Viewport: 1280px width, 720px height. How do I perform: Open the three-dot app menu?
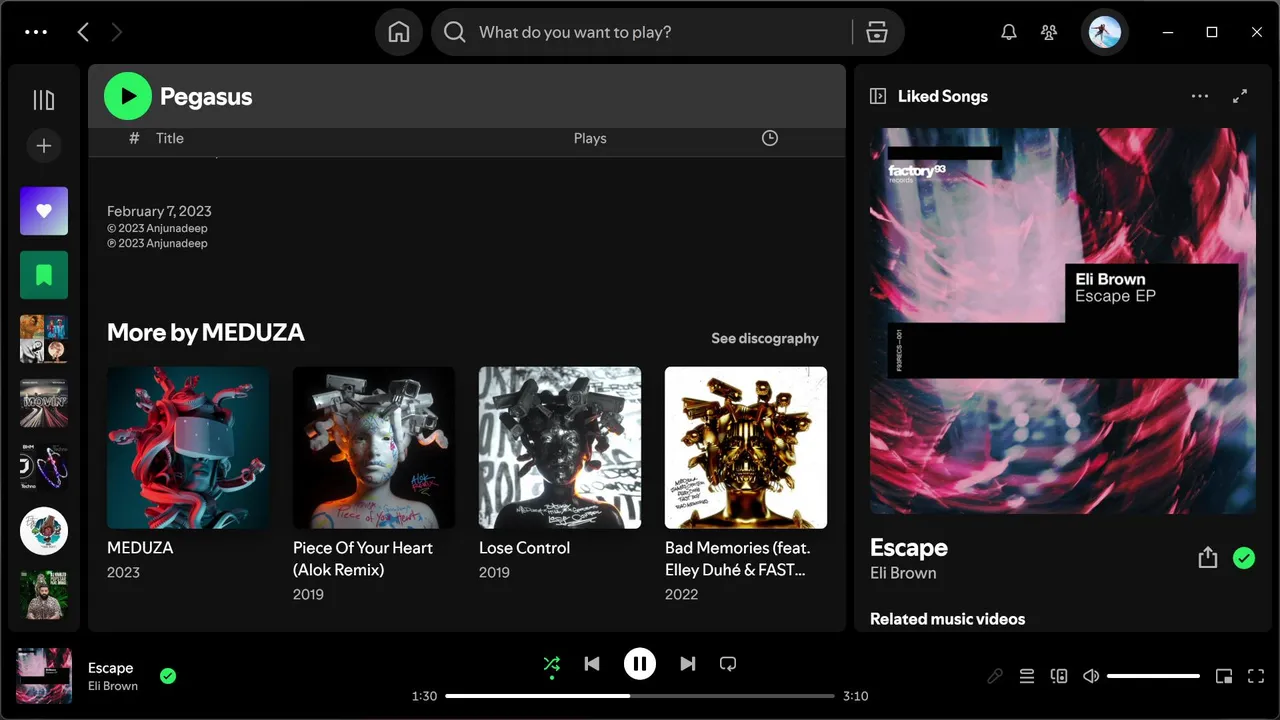click(x=36, y=32)
